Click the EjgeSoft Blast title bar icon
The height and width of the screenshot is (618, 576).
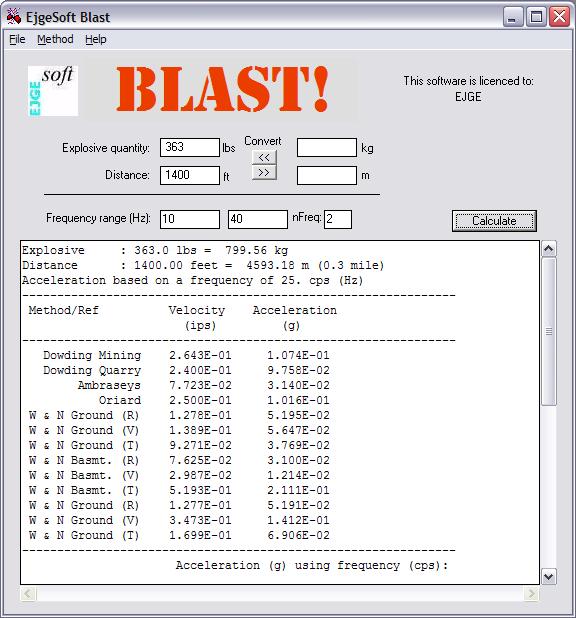pos(14,17)
